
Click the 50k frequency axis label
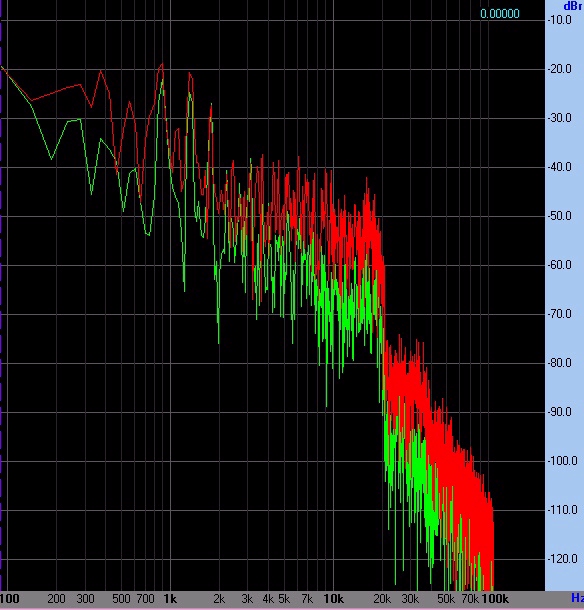(445, 599)
